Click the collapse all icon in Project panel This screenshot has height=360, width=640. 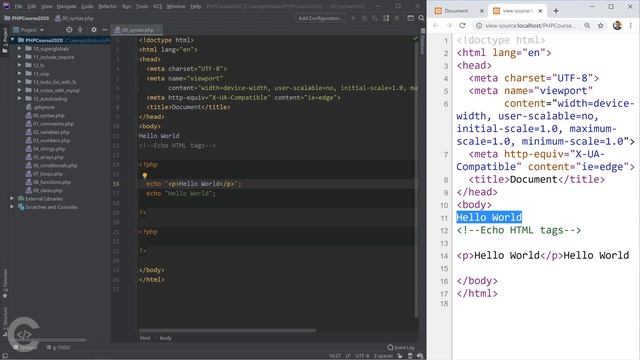(x=80, y=30)
